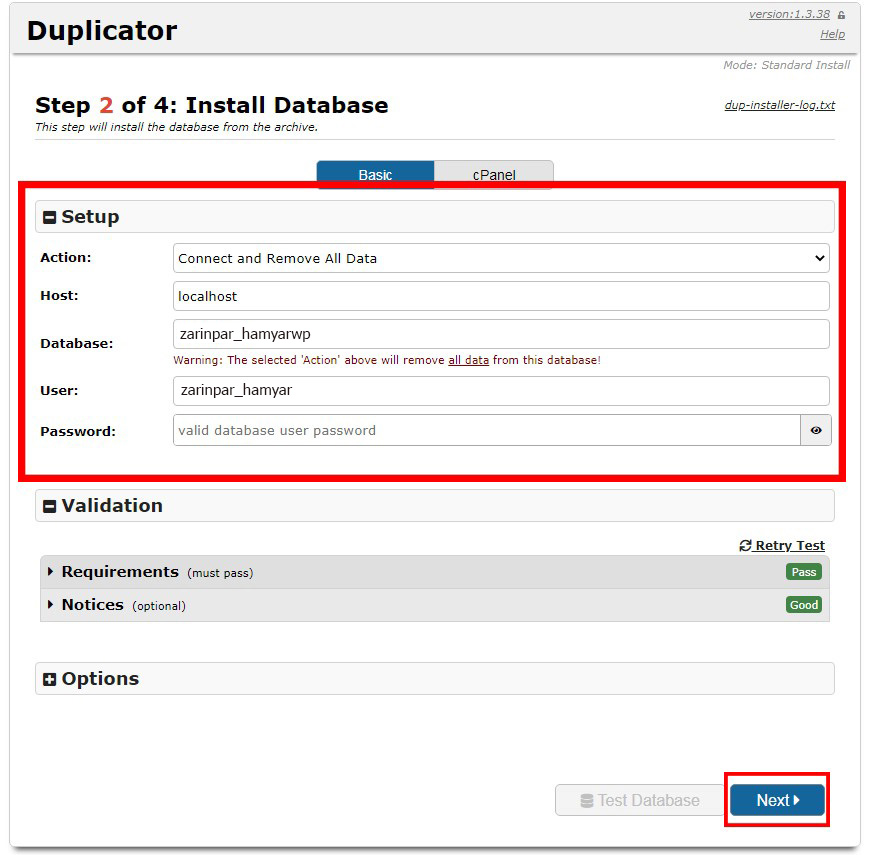Click the Test Database button
This screenshot has width=870, height=855.
[640, 800]
